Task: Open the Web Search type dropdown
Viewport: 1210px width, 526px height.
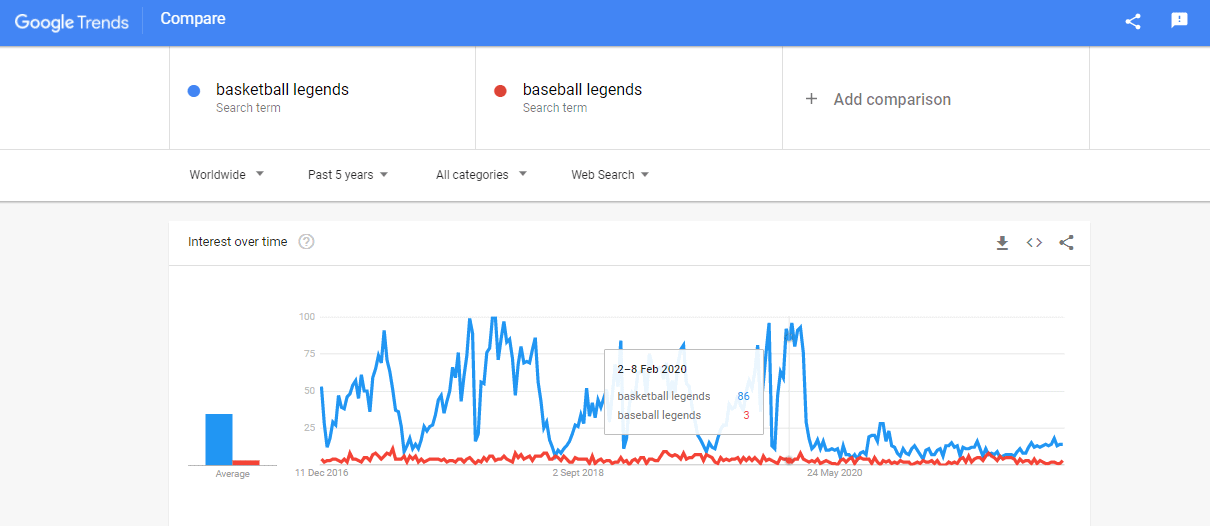Action: 610,175
